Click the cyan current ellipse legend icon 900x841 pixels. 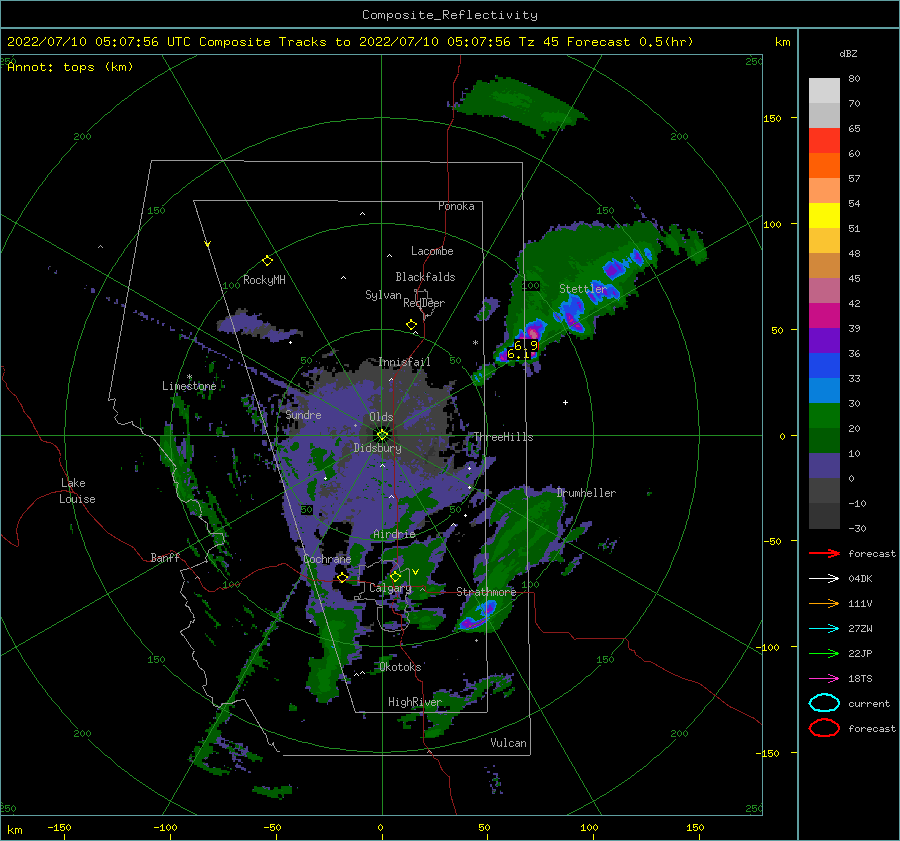point(824,703)
